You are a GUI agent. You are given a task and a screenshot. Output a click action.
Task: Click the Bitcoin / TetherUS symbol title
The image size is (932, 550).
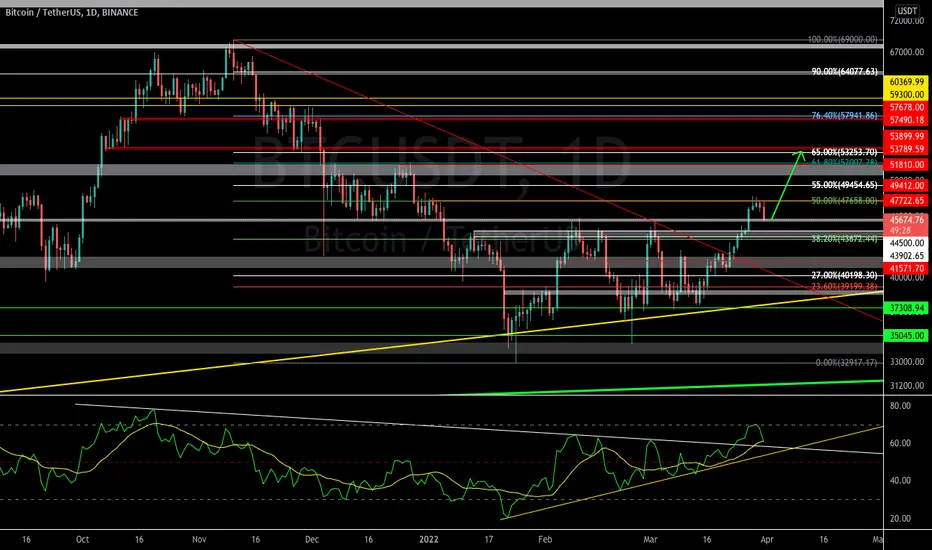pos(72,12)
